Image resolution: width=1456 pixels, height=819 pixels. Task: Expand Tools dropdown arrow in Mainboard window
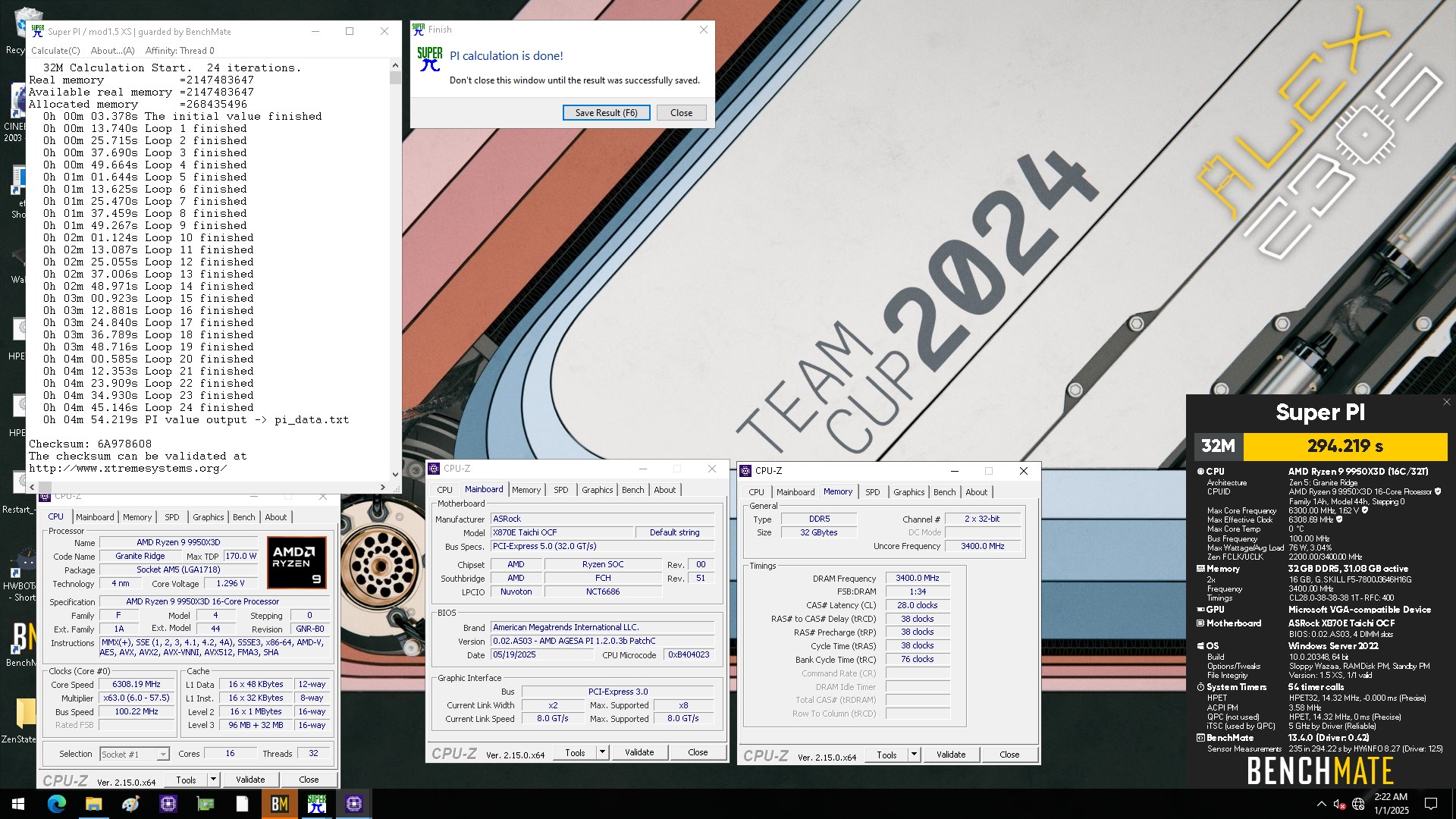[x=602, y=752]
